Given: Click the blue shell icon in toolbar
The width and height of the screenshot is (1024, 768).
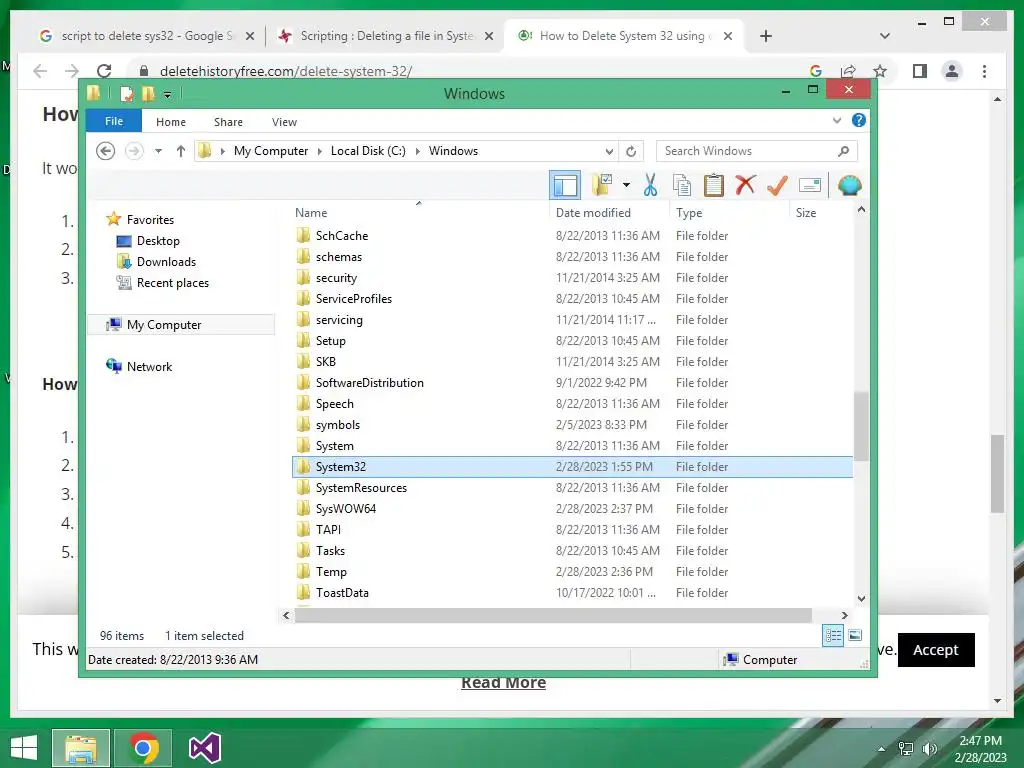Looking at the screenshot, I should 849,185.
